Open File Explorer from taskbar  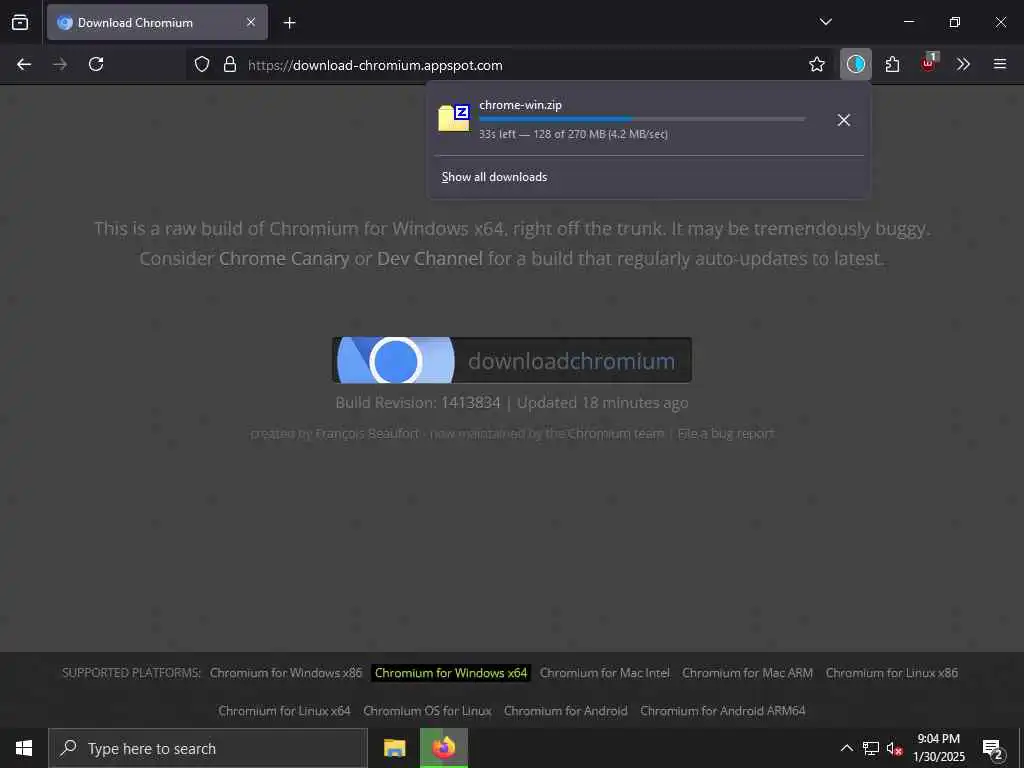click(394, 748)
